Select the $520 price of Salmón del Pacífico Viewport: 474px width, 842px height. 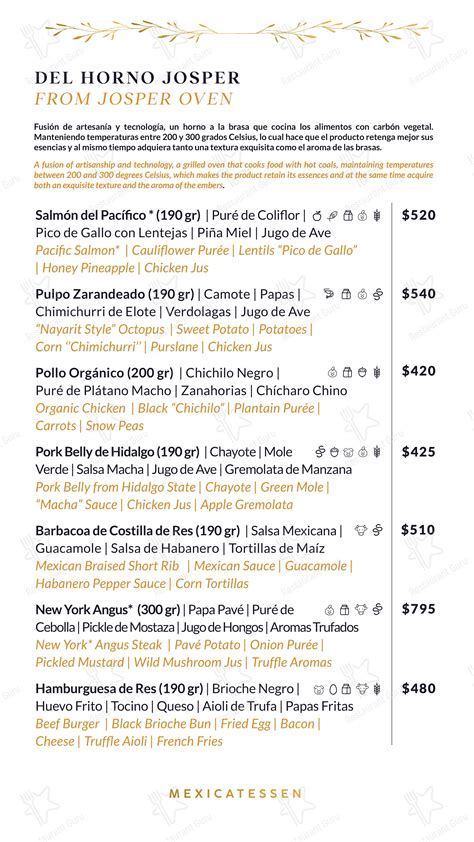click(418, 216)
